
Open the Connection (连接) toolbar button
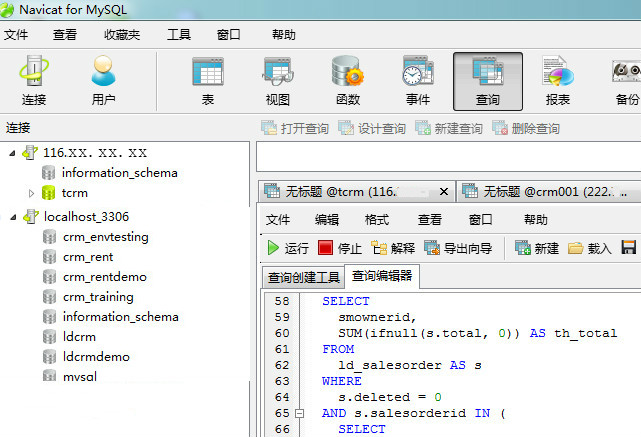pos(34,81)
